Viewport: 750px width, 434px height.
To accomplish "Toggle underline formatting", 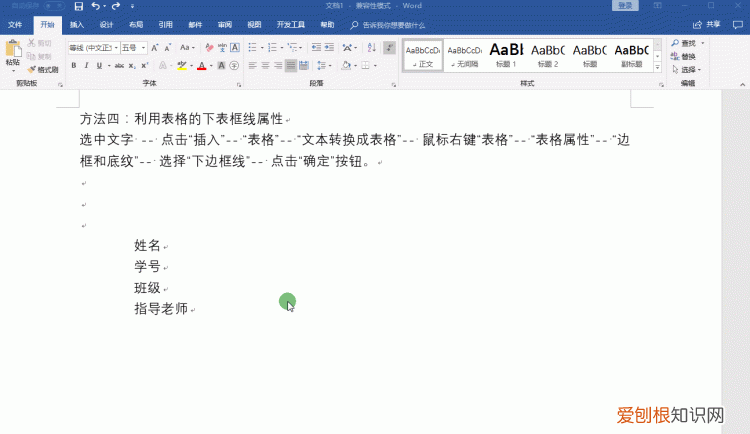I will (x=99, y=66).
